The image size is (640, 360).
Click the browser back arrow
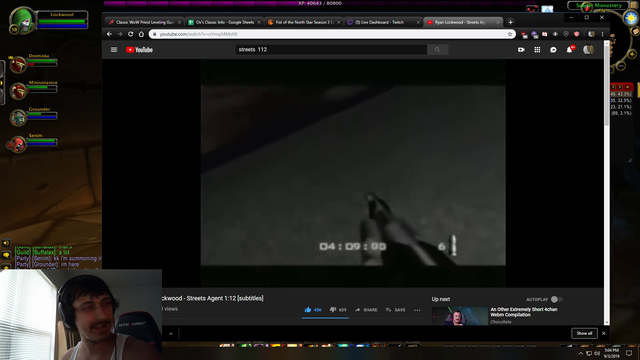pyautogui.click(x=109, y=34)
